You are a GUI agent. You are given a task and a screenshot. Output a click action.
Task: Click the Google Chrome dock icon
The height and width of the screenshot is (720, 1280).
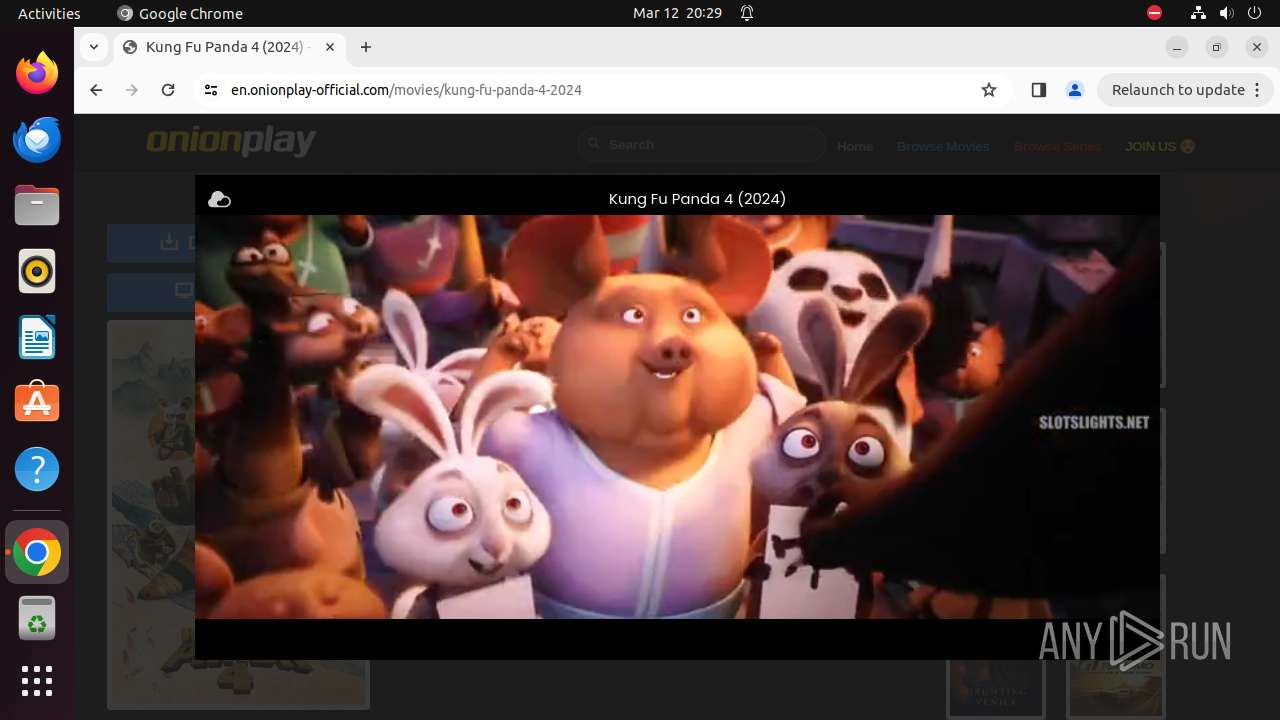(x=37, y=553)
